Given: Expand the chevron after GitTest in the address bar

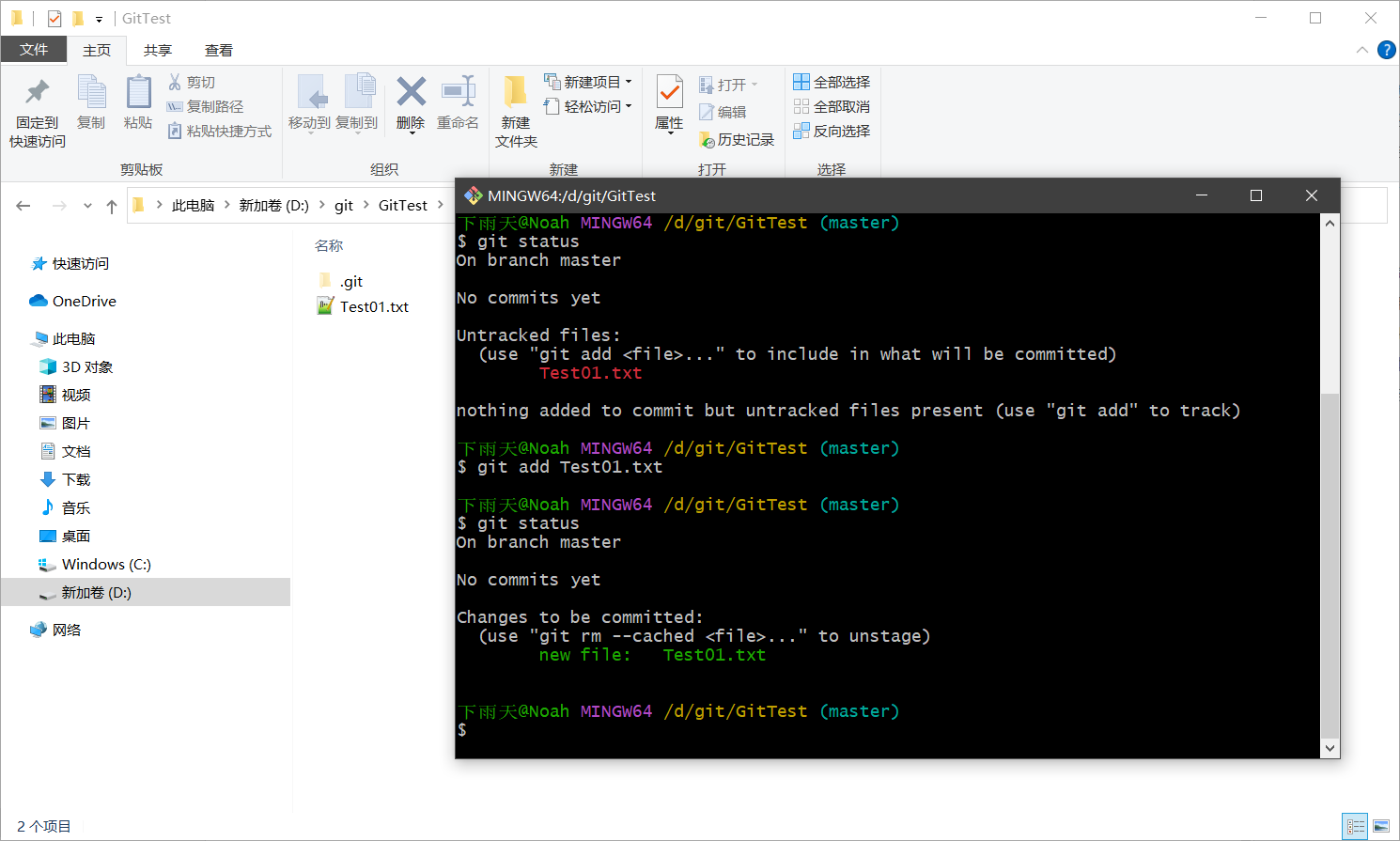Looking at the screenshot, I should click(x=441, y=205).
